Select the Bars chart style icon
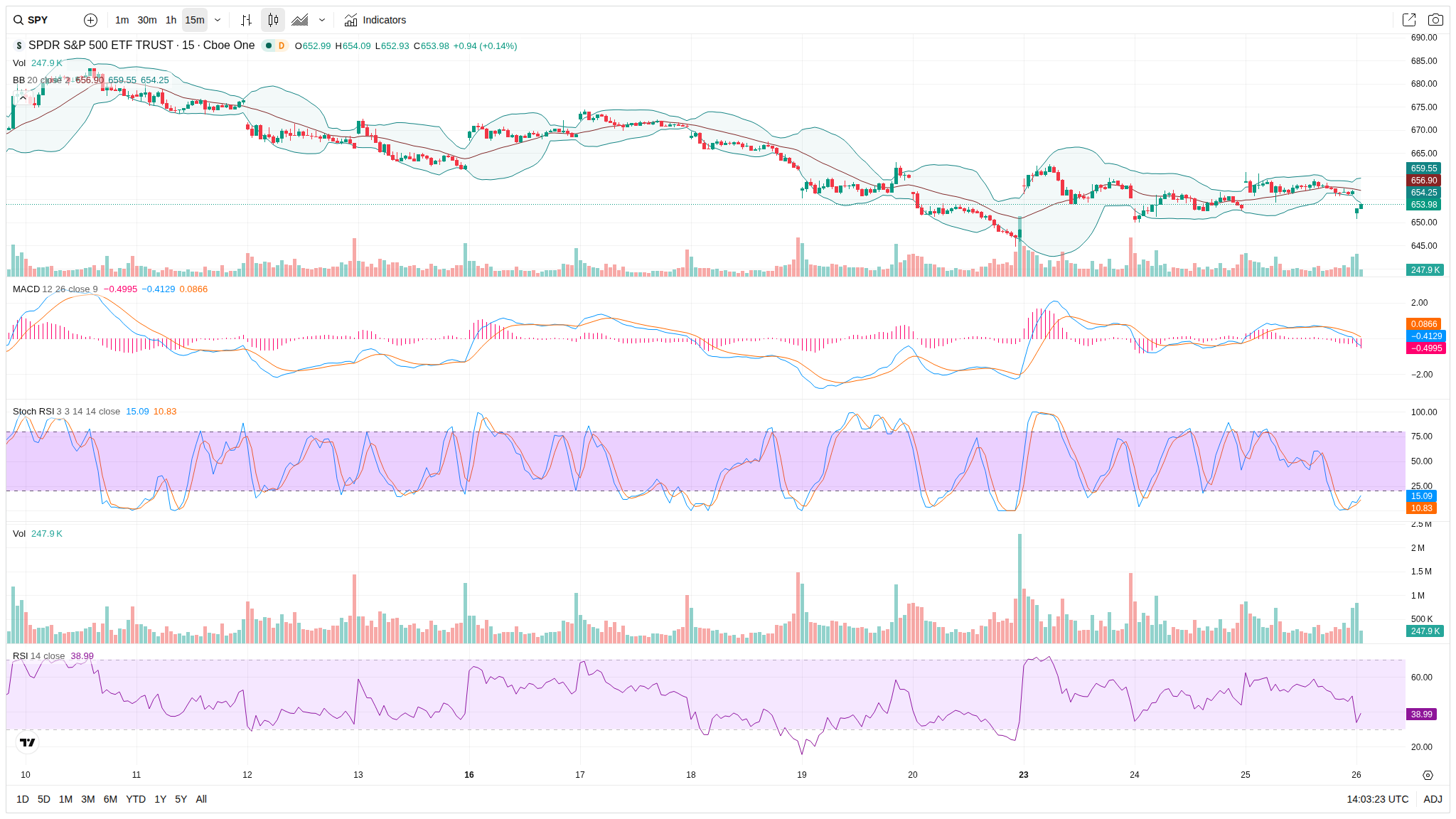Screen dimensions: 1456x819 [246, 20]
